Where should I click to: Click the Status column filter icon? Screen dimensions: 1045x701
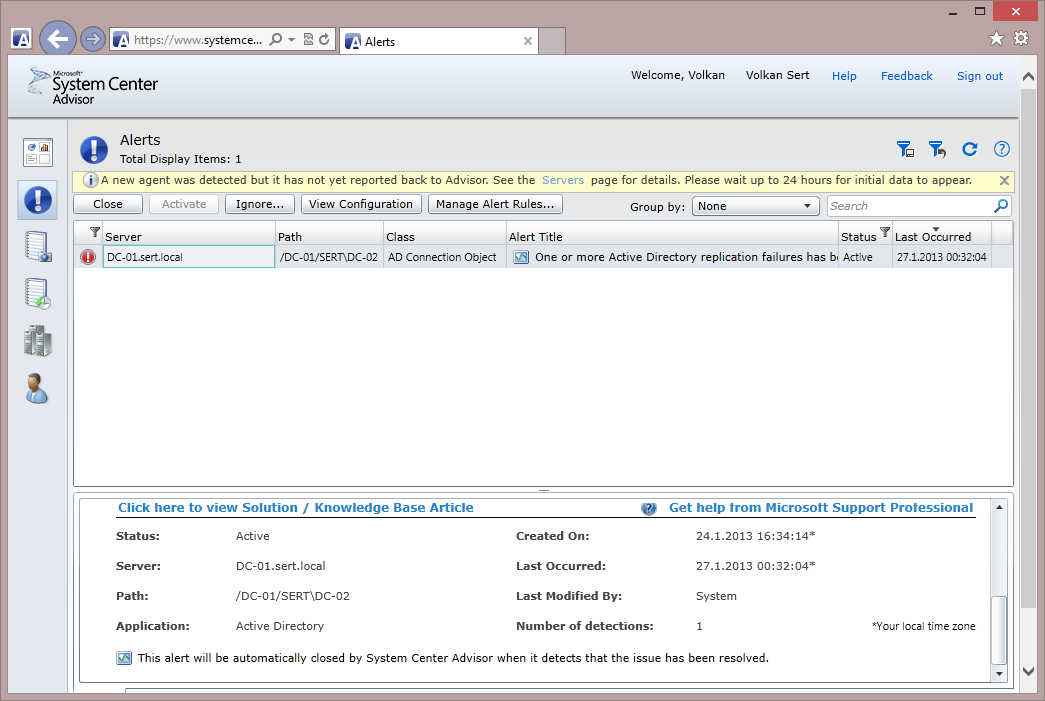885,232
